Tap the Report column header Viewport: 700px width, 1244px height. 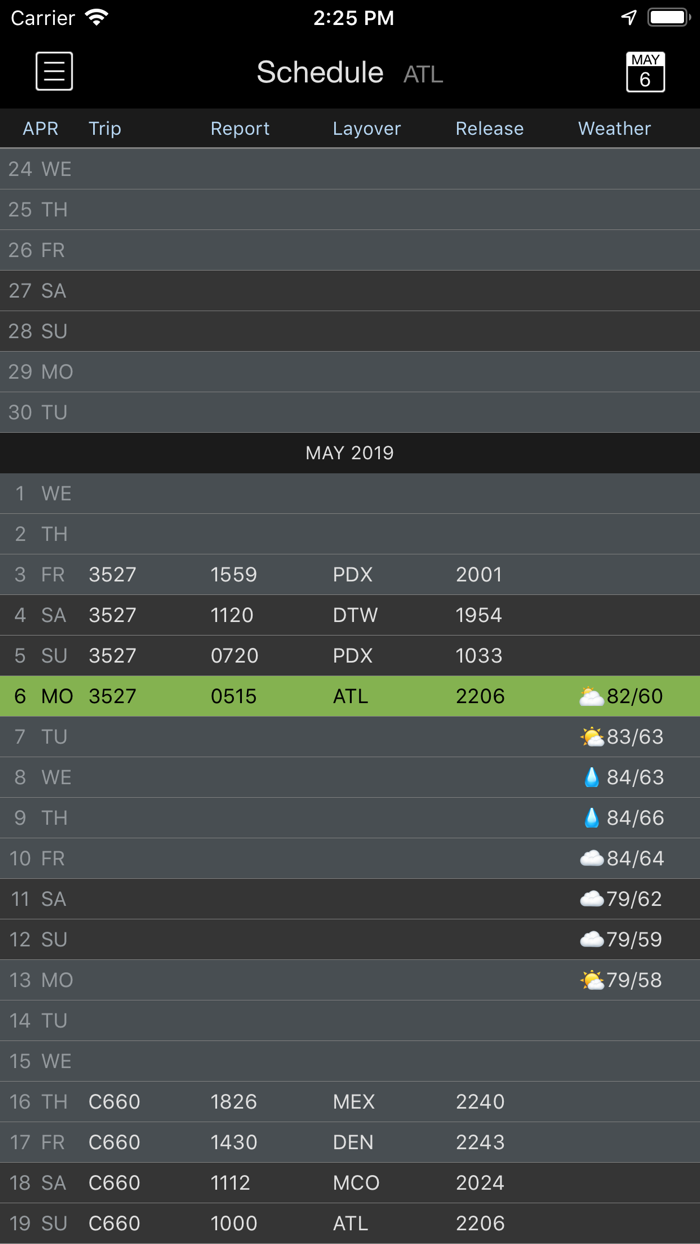point(240,128)
